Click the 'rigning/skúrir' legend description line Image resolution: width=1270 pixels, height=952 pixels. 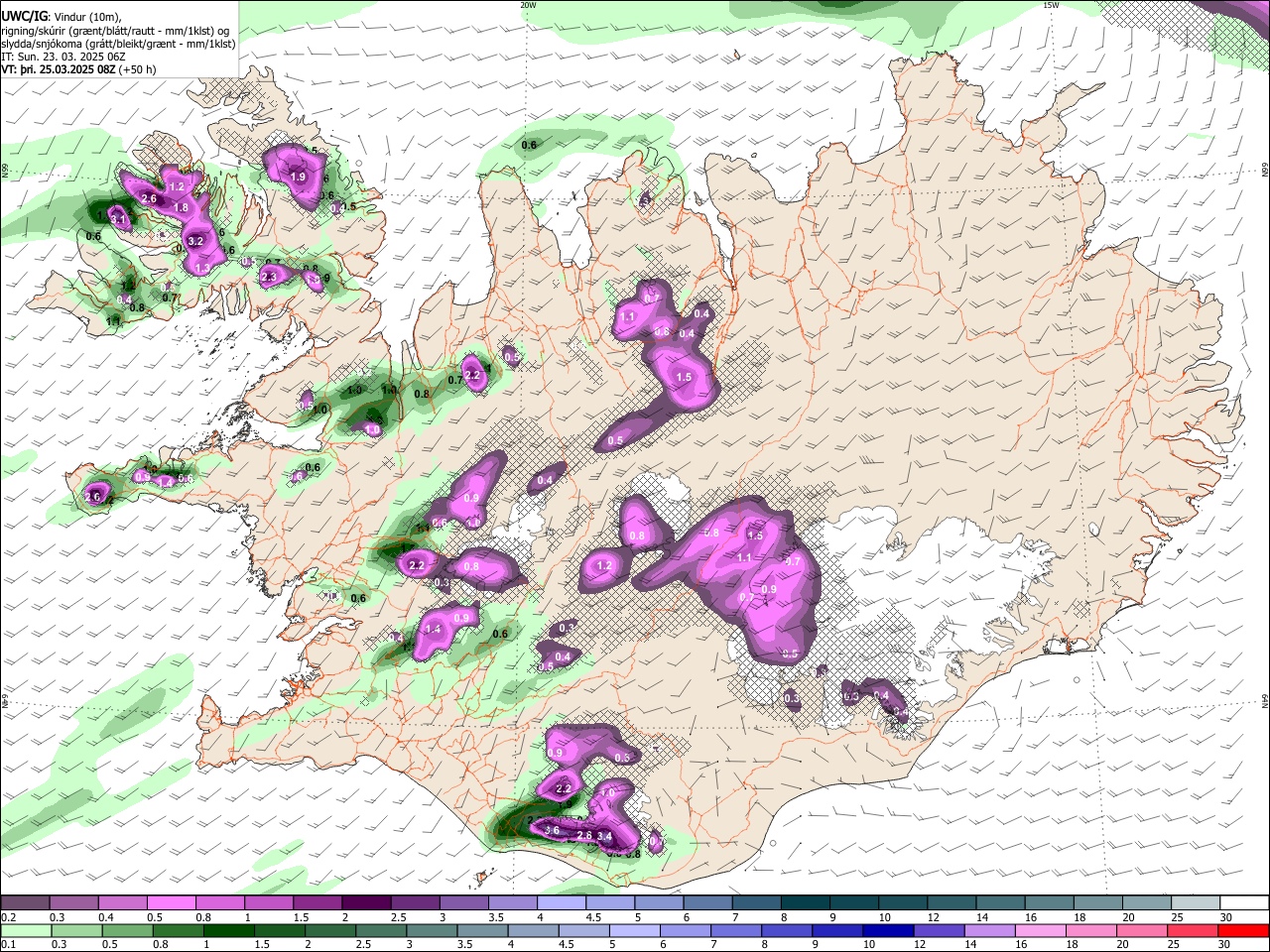(x=117, y=31)
